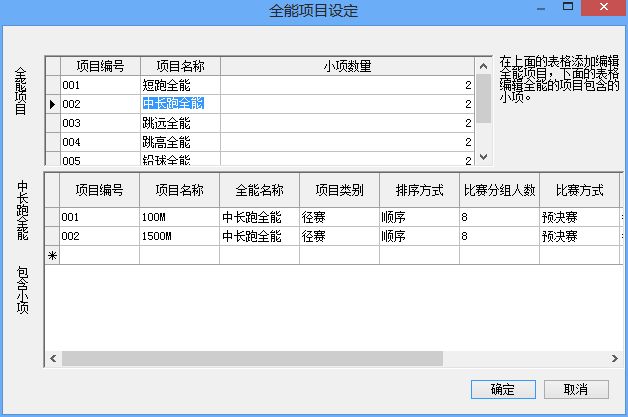Click 项目类别 column header
The image size is (628, 417).
point(340,190)
